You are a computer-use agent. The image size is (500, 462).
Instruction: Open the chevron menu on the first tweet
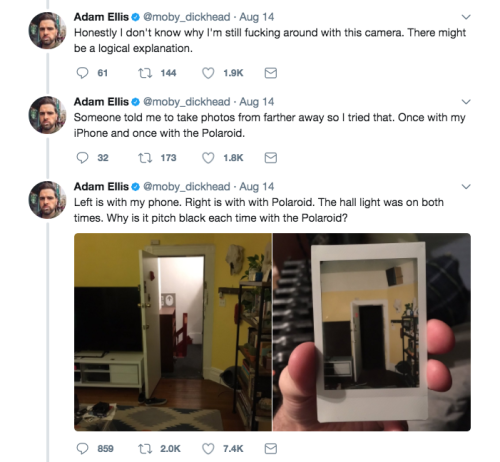pos(466,17)
